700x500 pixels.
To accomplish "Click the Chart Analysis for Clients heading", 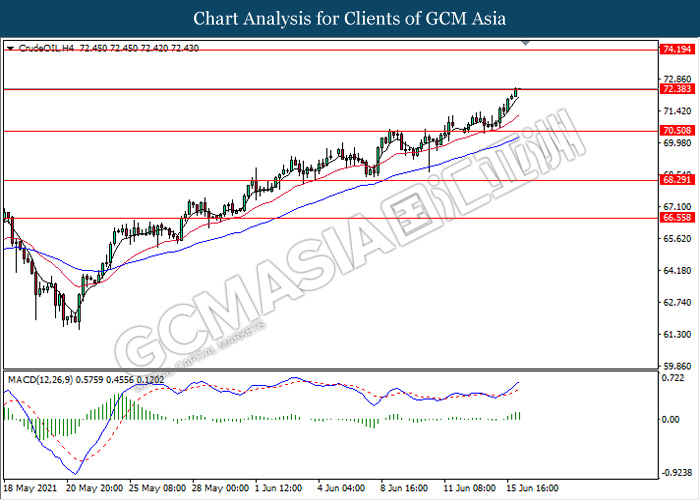I will (x=350, y=19).
